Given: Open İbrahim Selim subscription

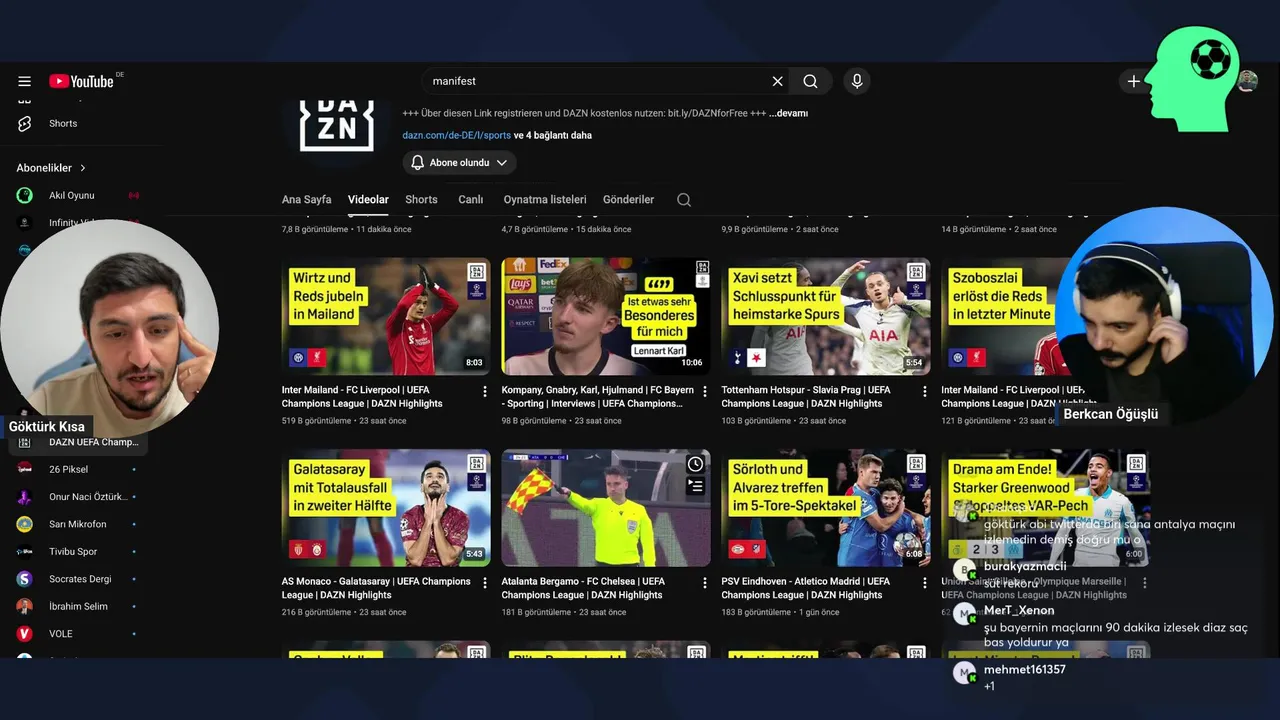Looking at the screenshot, I should pos(76,606).
